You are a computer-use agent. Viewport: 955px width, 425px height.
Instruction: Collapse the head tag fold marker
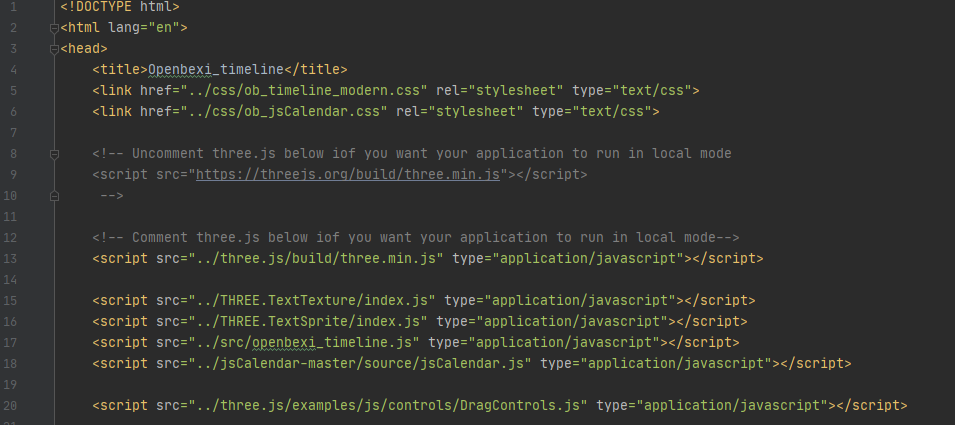tap(54, 50)
